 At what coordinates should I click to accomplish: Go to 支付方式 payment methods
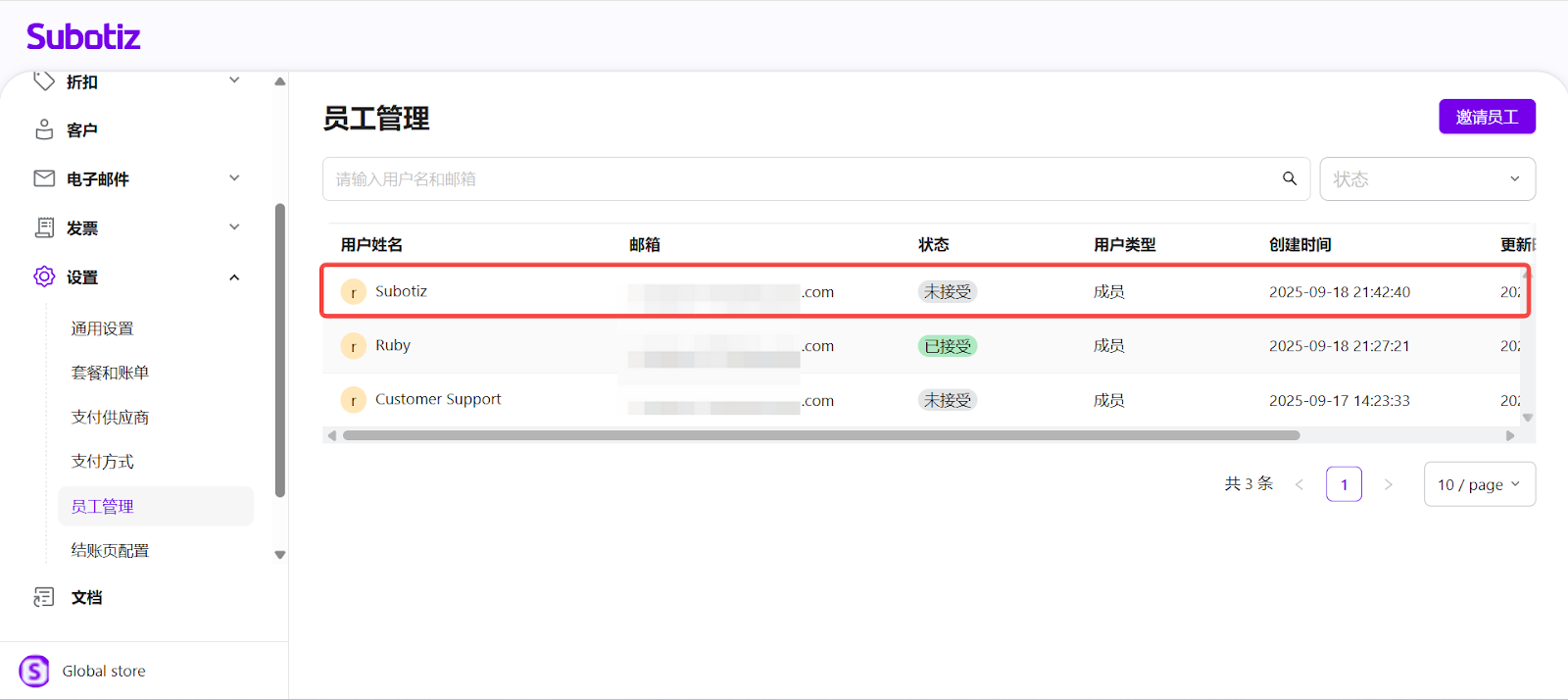102,462
